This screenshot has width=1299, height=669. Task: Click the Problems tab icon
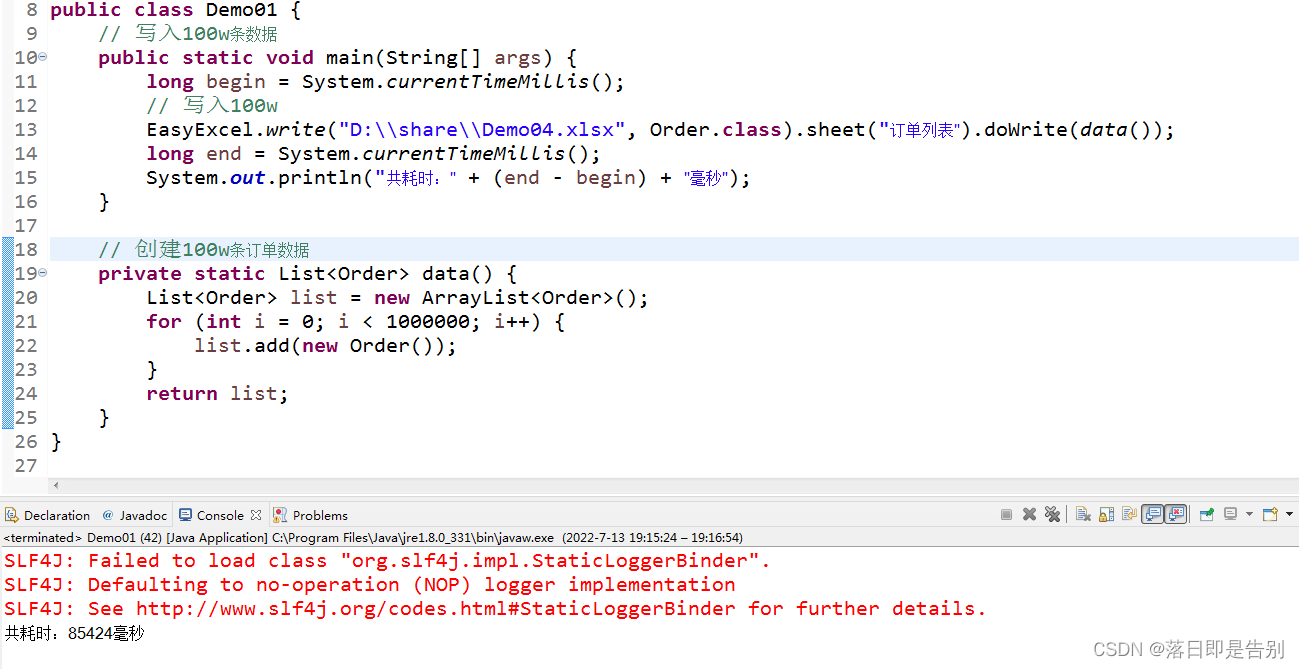281,515
